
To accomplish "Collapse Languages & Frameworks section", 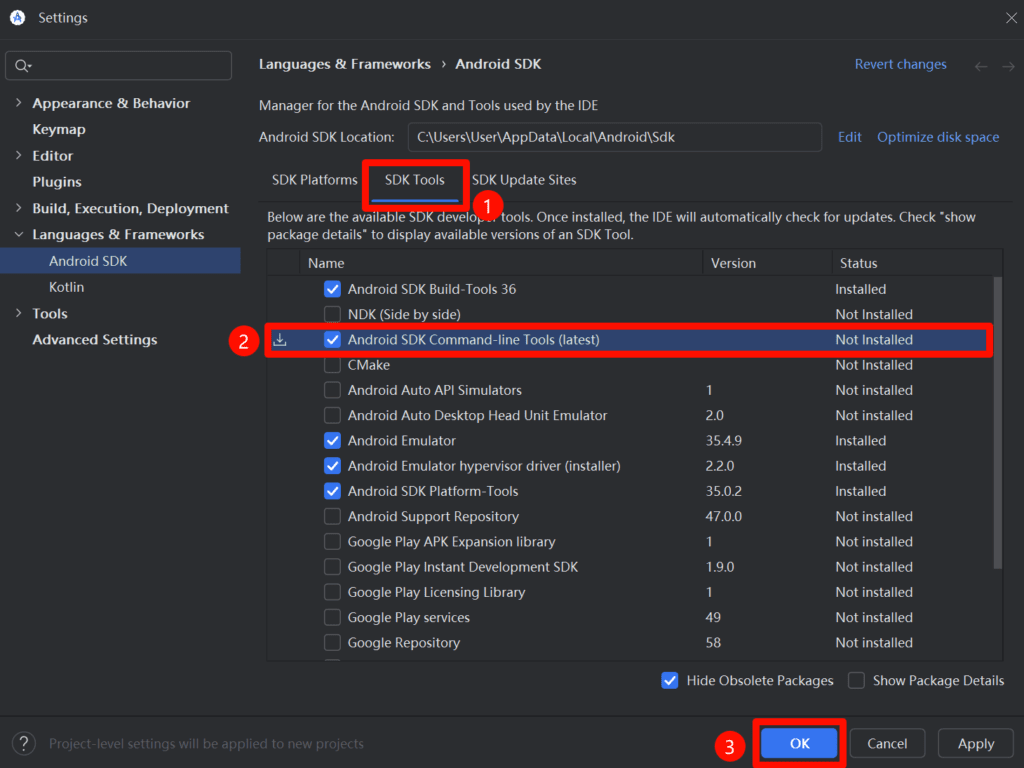I will click(19, 235).
